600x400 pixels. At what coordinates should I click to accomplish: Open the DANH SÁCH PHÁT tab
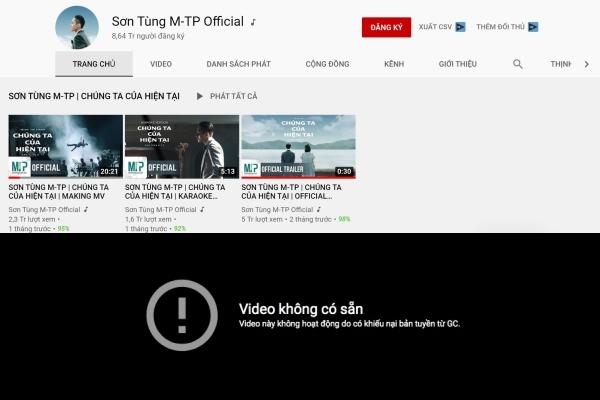pyautogui.click(x=238, y=64)
